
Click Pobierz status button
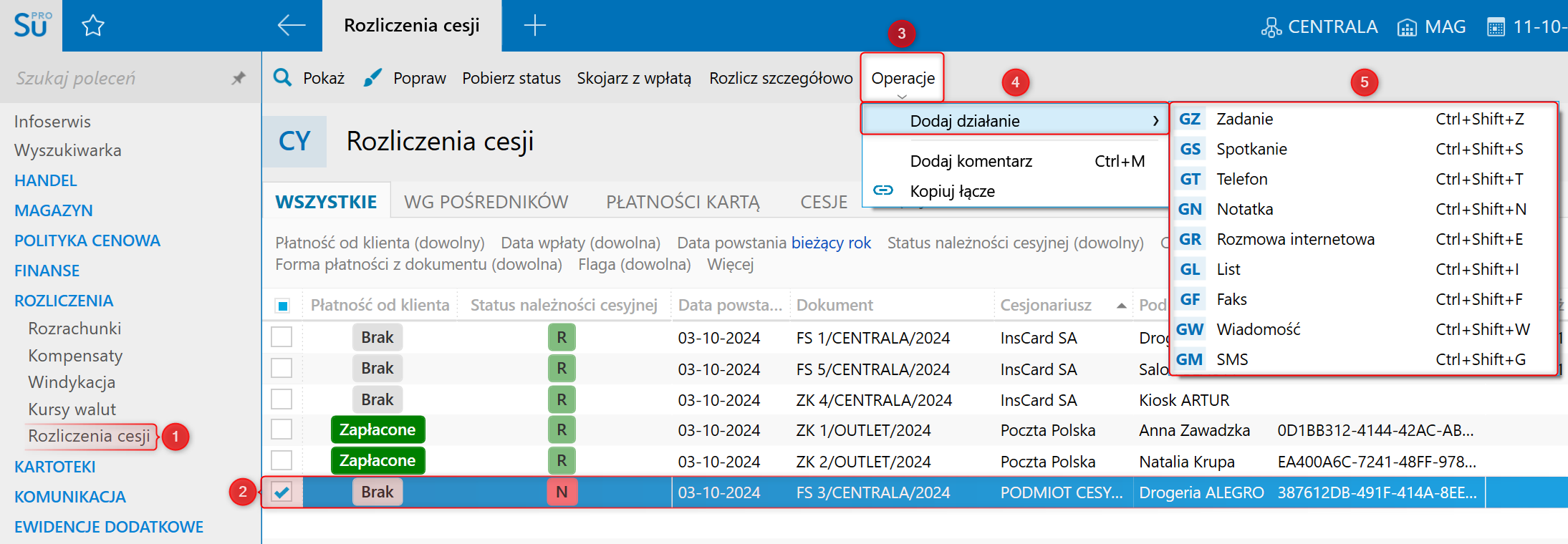pyautogui.click(x=511, y=78)
